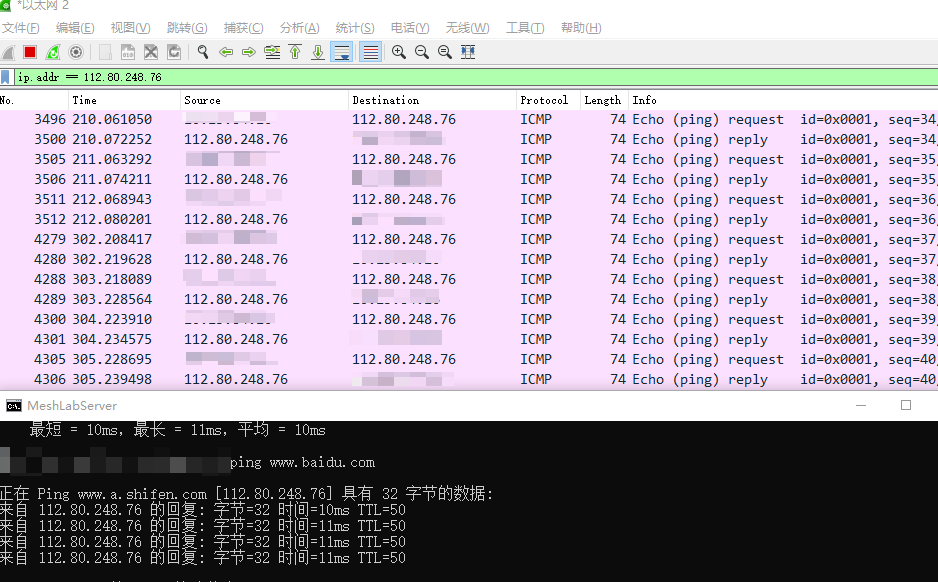Click the ping www.baidu.com command line

302,462
